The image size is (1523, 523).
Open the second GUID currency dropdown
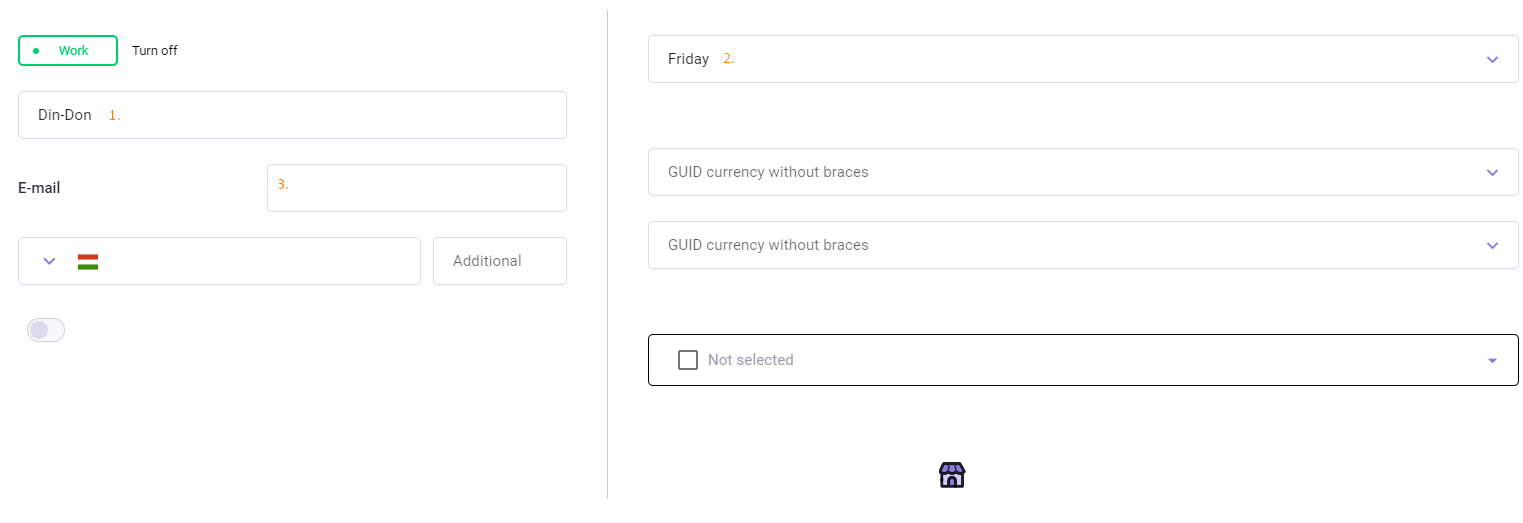click(x=1083, y=245)
